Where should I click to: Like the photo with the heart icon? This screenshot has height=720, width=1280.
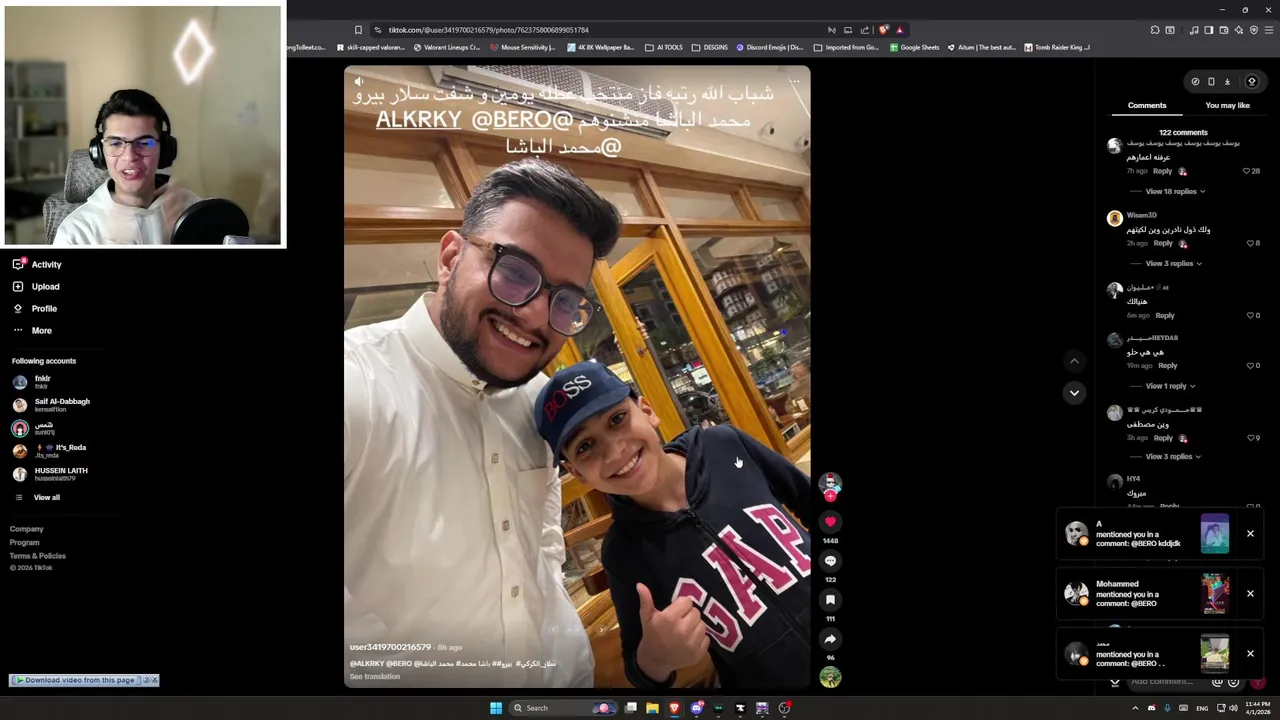point(830,522)
